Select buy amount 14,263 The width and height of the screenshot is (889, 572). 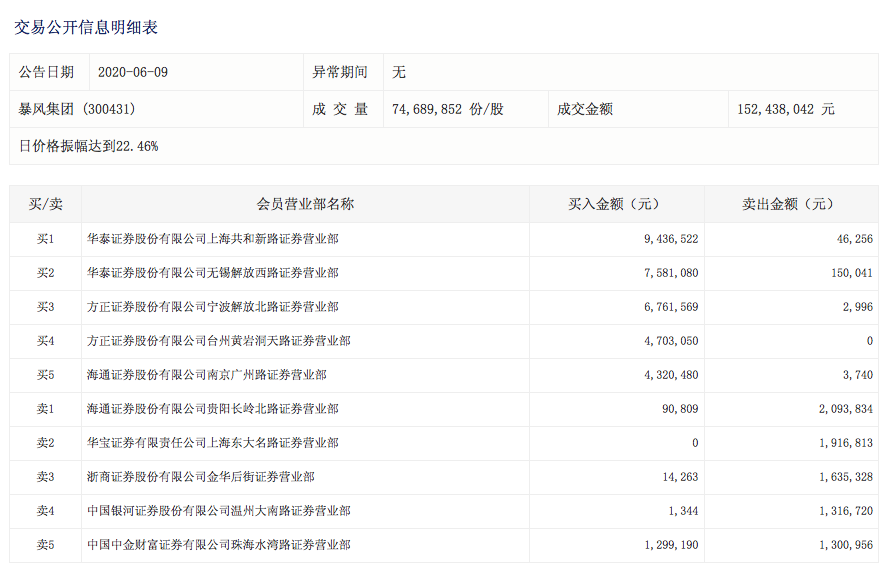680,477
